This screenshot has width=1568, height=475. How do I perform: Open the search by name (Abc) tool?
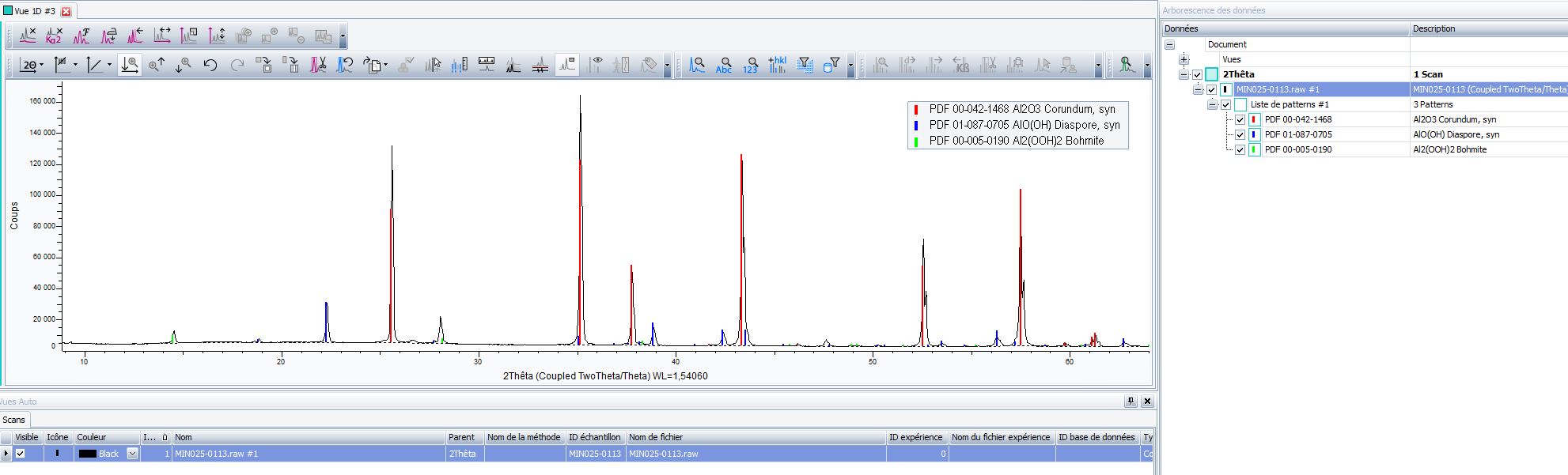coord(724,65)
